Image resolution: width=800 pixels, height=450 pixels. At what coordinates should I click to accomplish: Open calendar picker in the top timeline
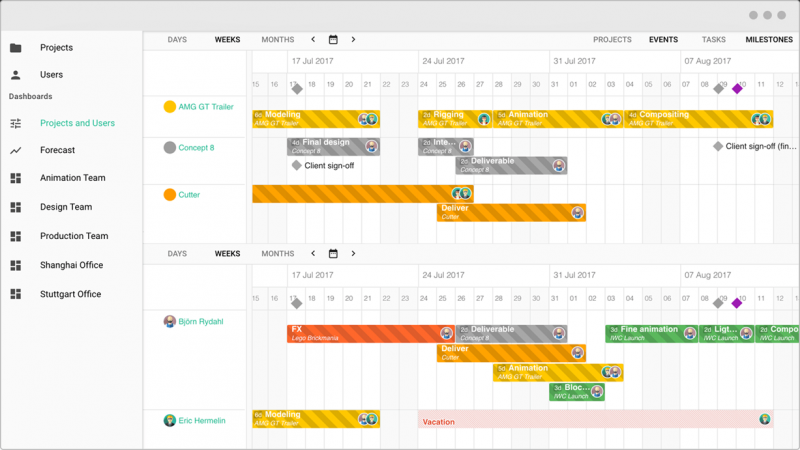pos(333,40)
